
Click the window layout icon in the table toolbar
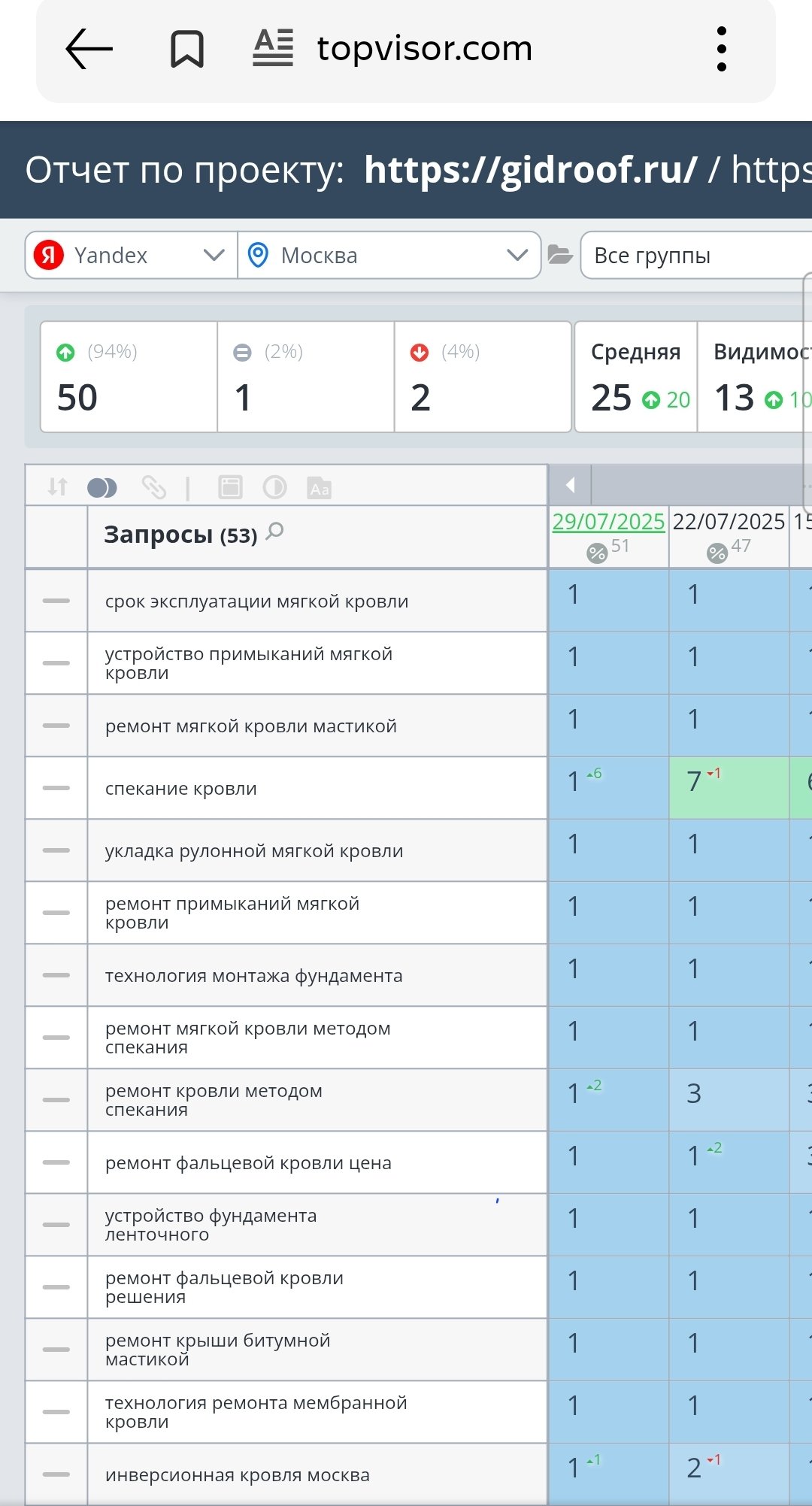pyautogui.click(x=230, y=487)
